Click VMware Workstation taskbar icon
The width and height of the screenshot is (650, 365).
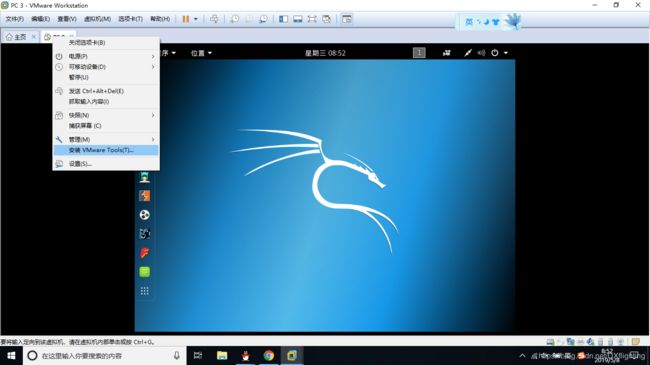click(292, 355)
